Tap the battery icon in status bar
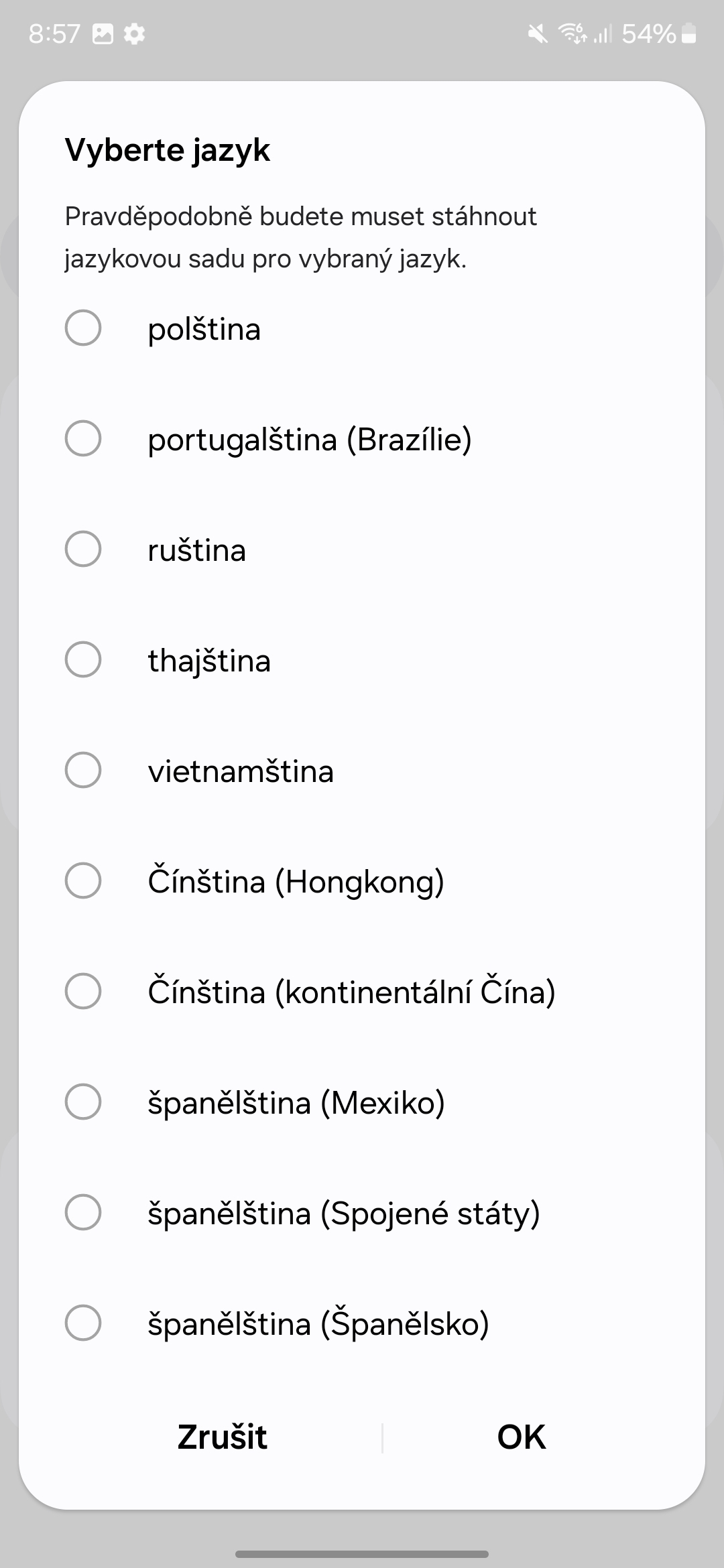Viewport: 724px width, 1568px height. click(689, 34)
